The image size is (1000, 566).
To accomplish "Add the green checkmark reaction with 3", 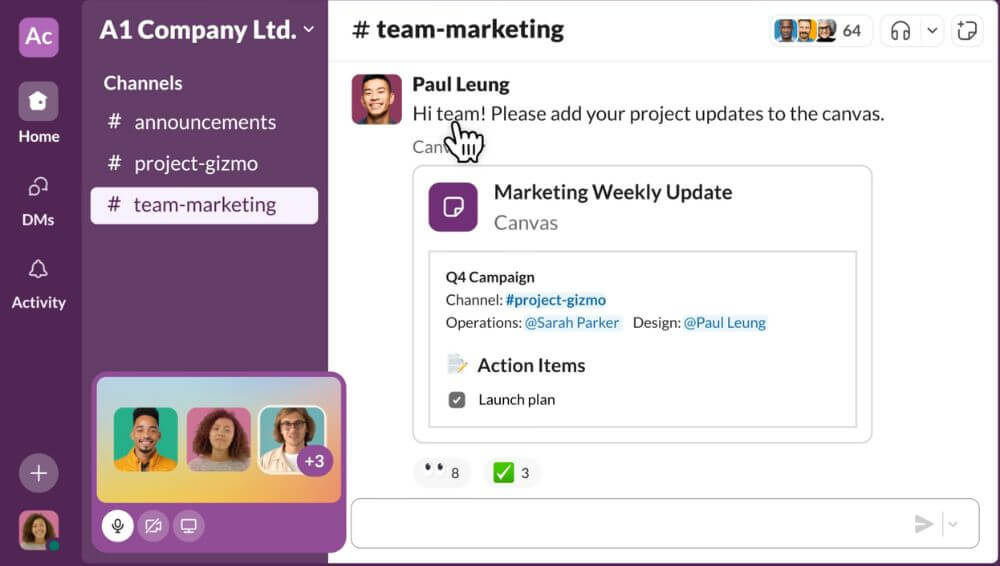I will (512, 473).
